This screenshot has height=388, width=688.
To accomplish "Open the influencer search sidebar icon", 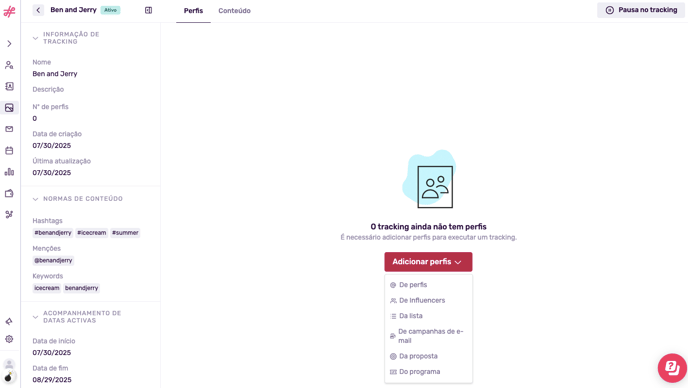I will pos(9,65).
